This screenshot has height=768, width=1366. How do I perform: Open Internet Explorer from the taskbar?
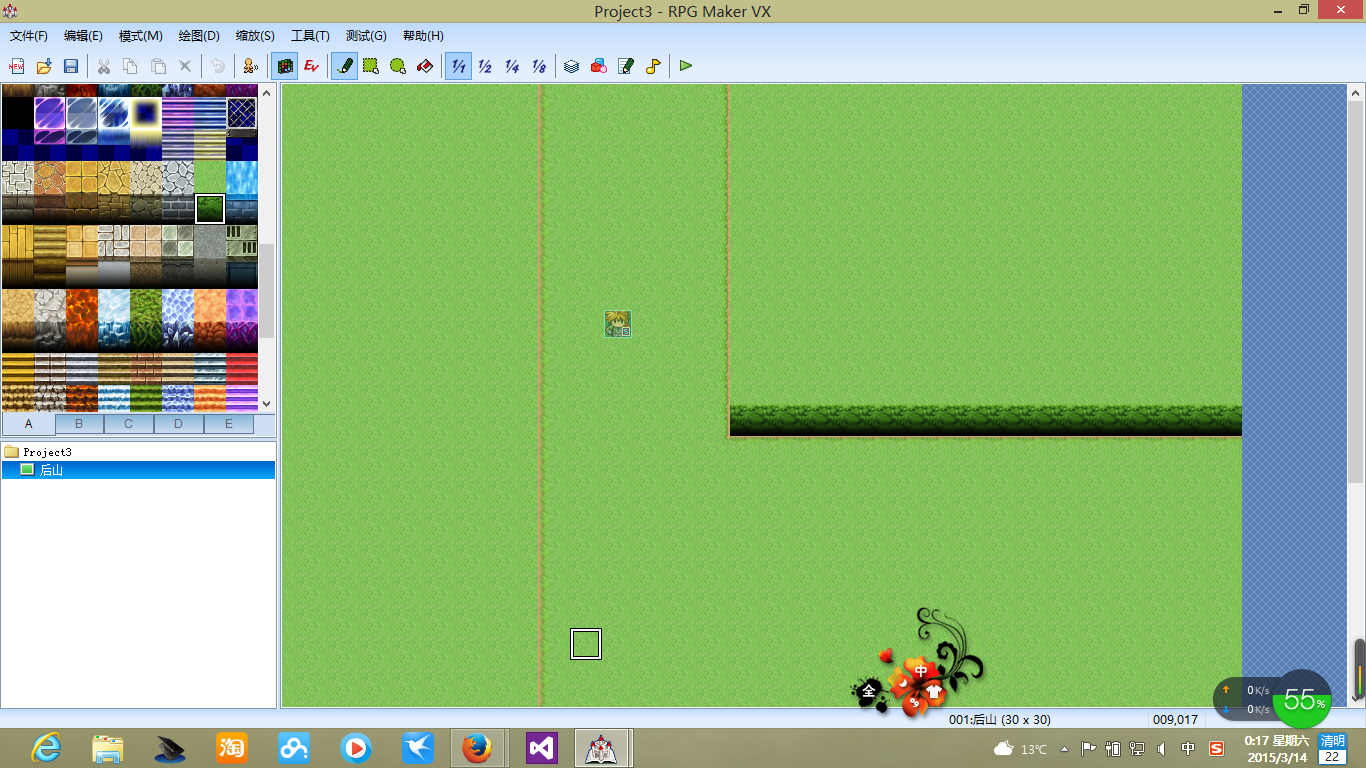tap(46, 747)
